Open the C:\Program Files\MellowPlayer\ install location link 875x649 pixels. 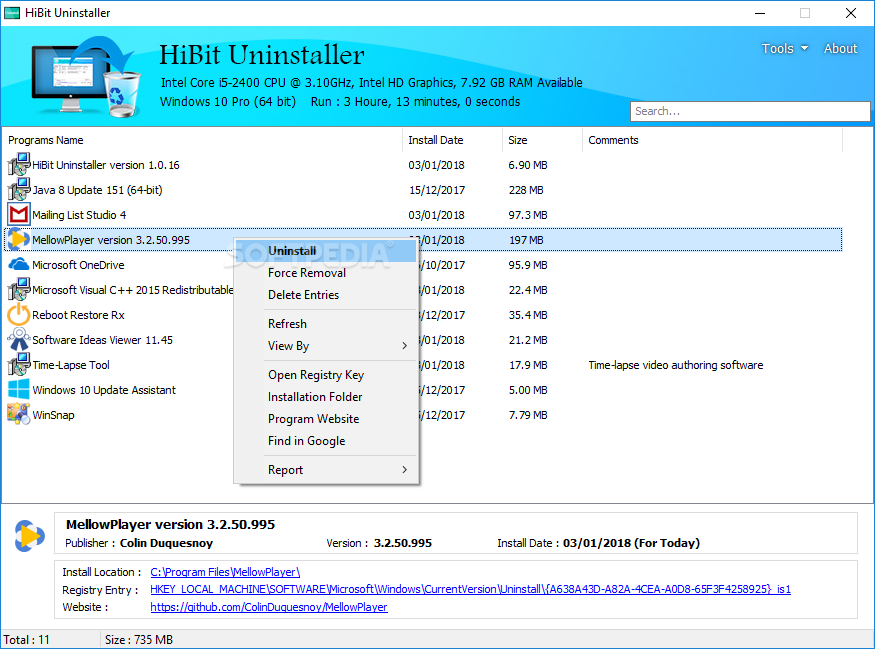point(225,572)
